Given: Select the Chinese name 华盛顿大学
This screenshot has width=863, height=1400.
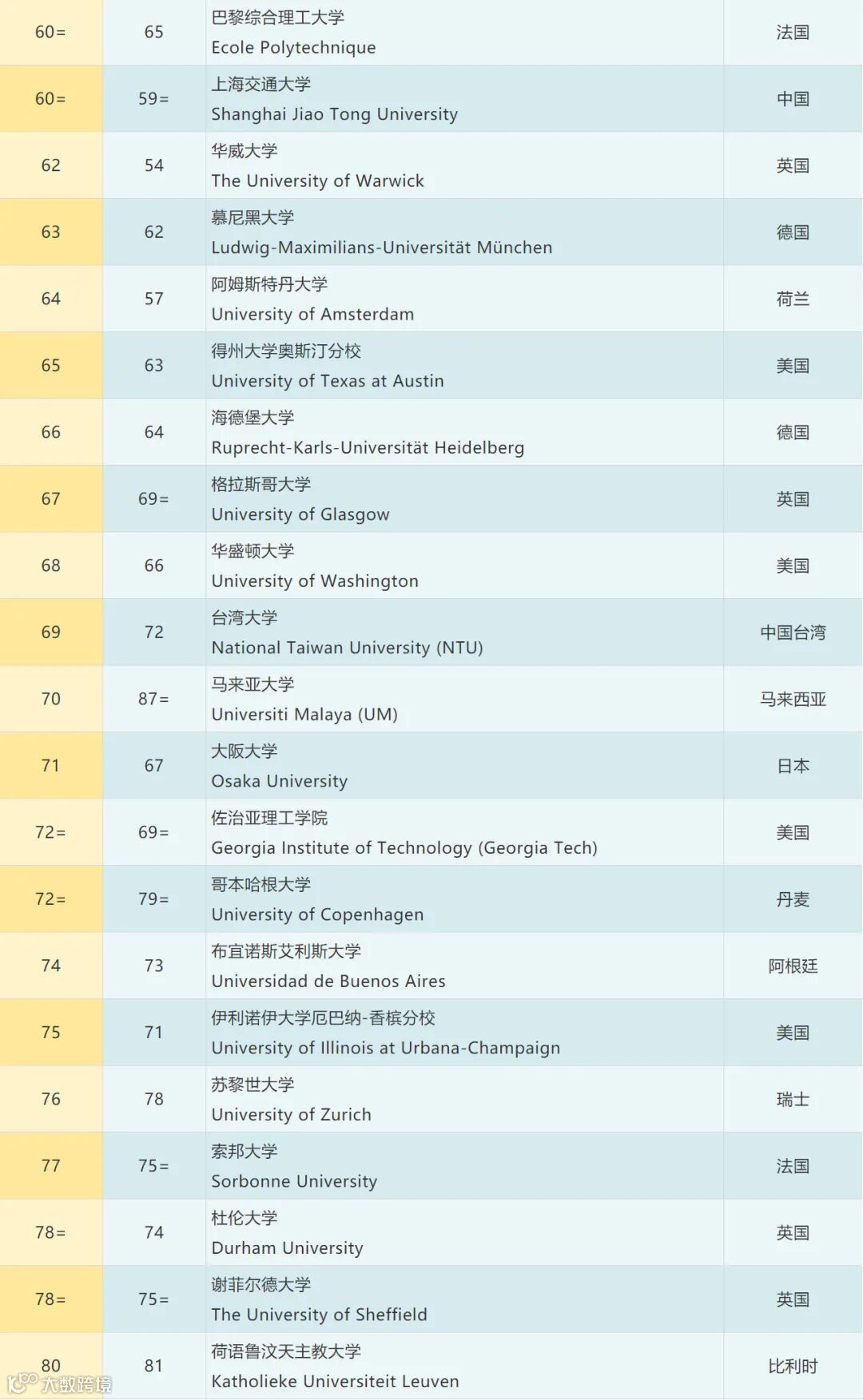Looking at the screenshot, I should [253, 551].
